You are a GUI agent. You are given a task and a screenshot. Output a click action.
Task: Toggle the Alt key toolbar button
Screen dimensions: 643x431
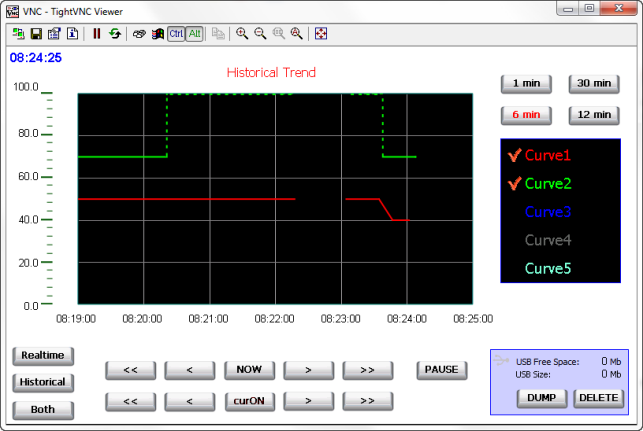tap(194, 33)
